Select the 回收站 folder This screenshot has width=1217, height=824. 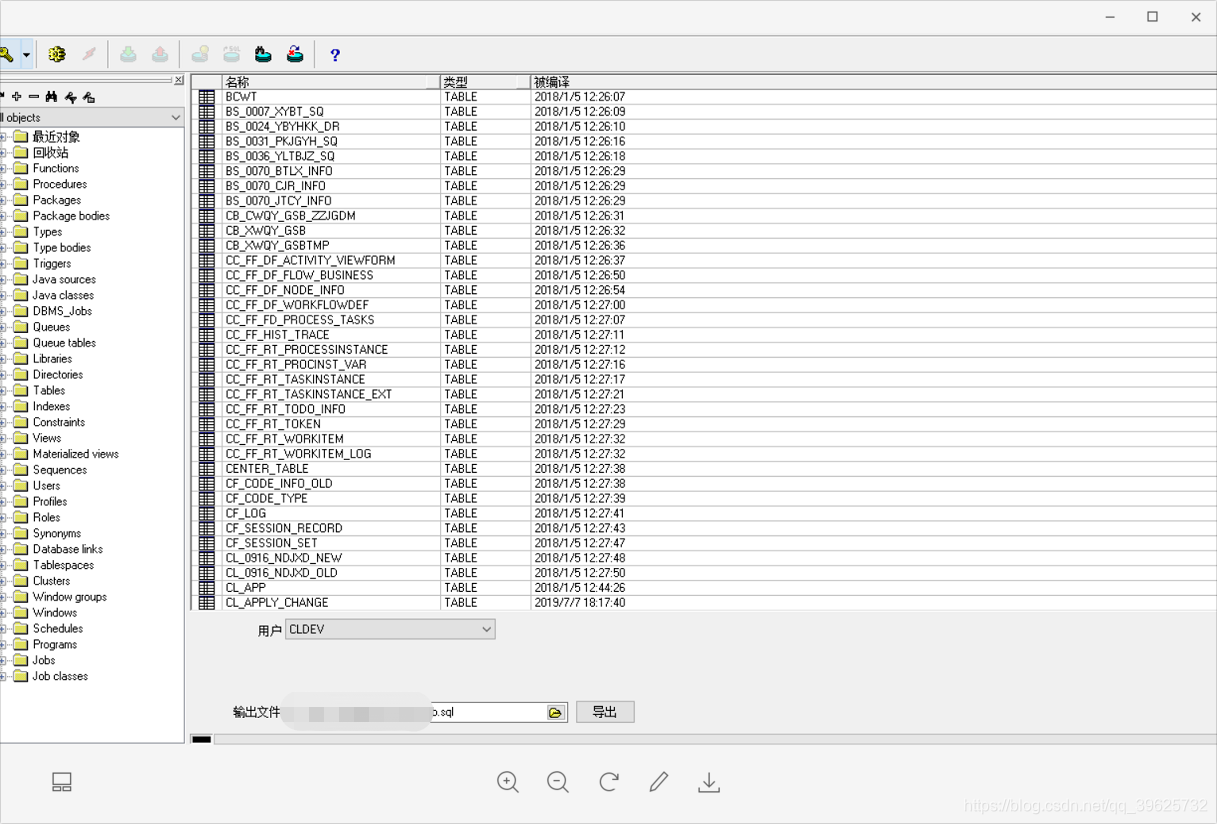coord(50,153)
